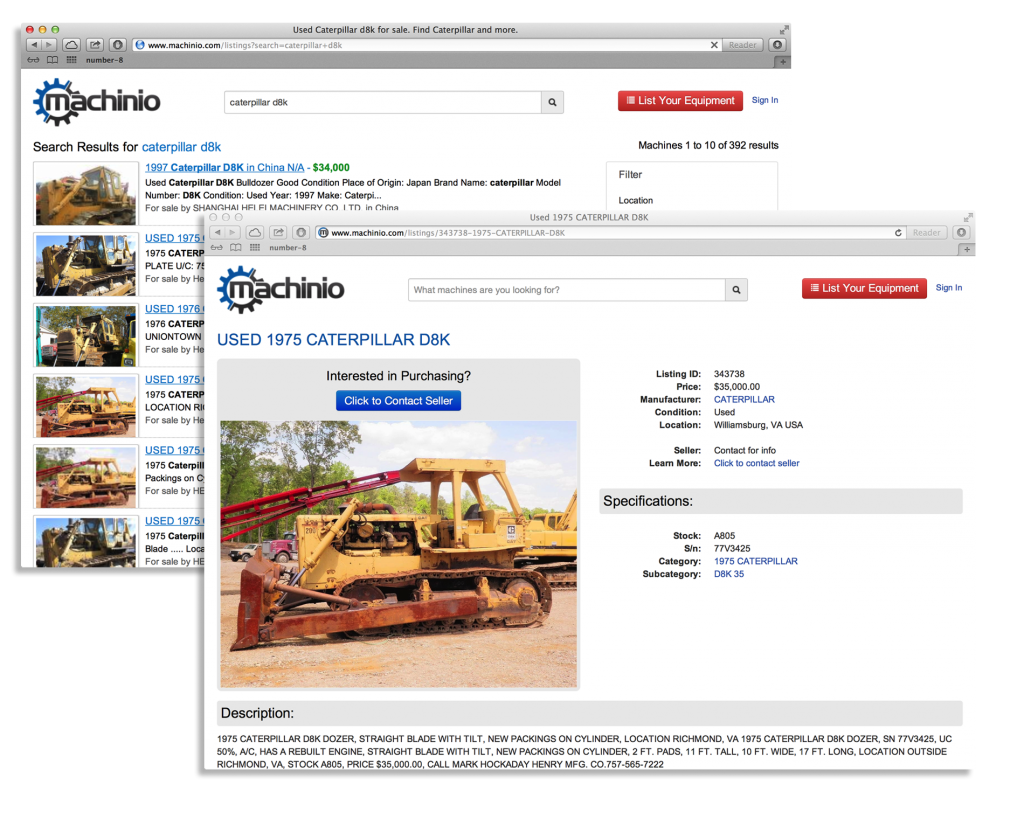Open Reading List in the back window
The height and width of the screenshot is (819, 1024).
click(x=33, y=60)
